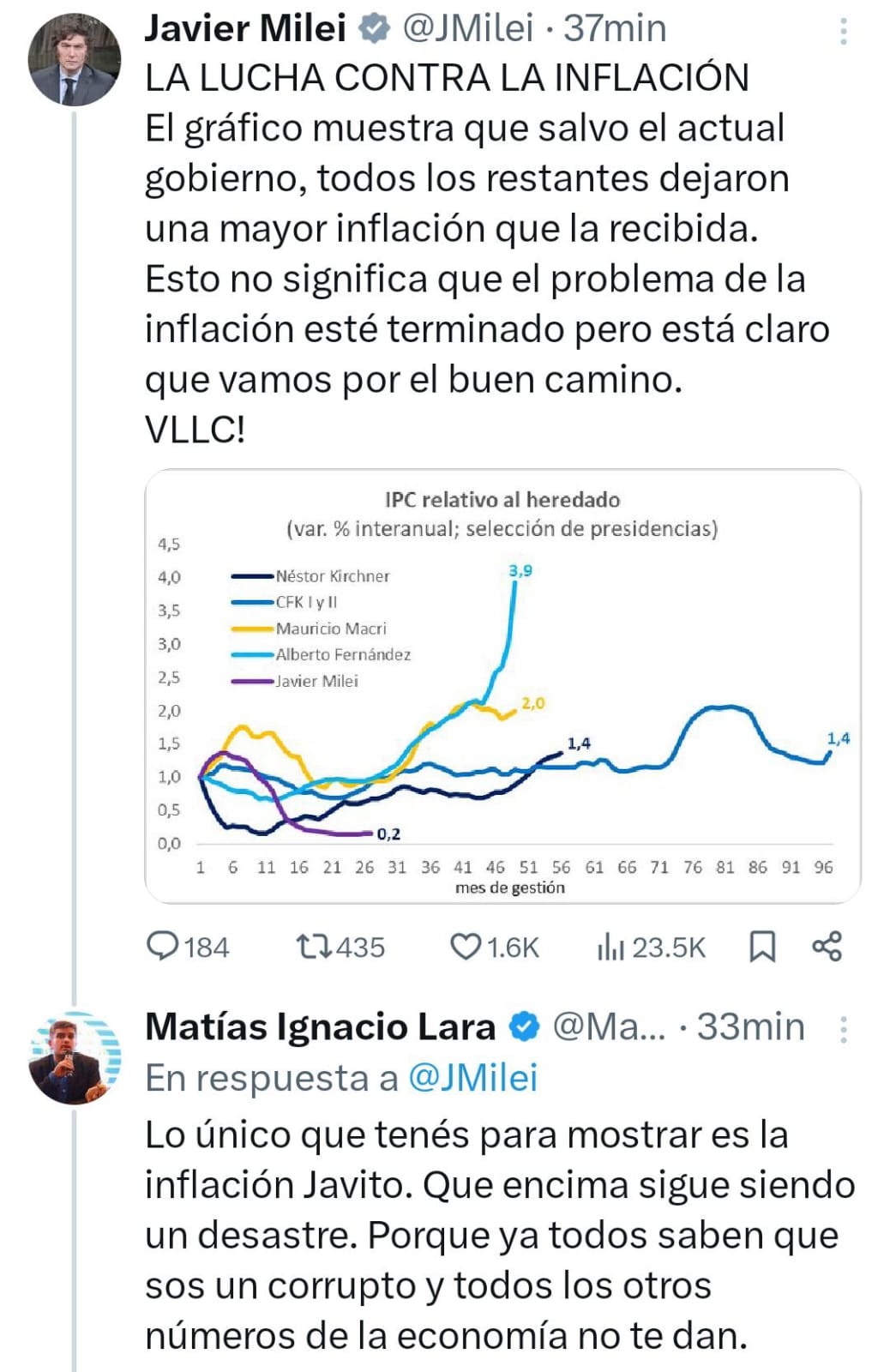The height and width of the screenshot is (1372, 890).
Task: Share the tweet using the share icon
Action: pyautogui.click(x=827, y=947)
